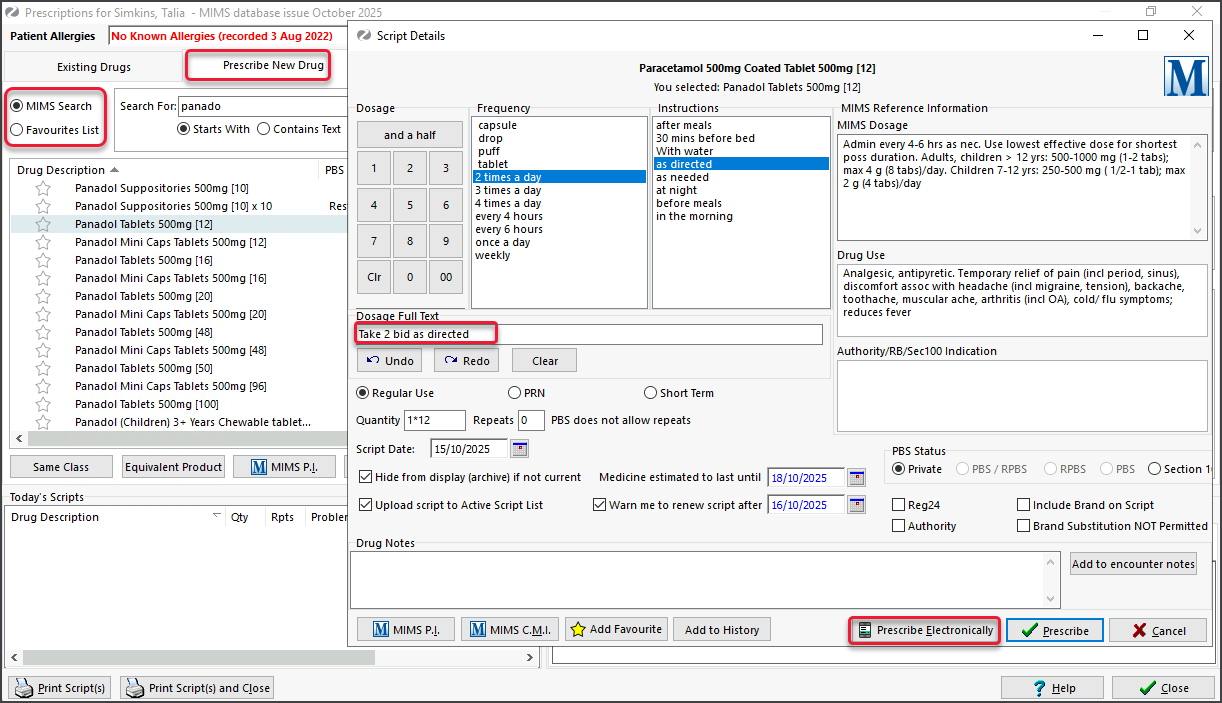Click favourite star beside Panadol Mini Caps Tablets 500mg [96]

pyautogui.click(x=43, y=386)
